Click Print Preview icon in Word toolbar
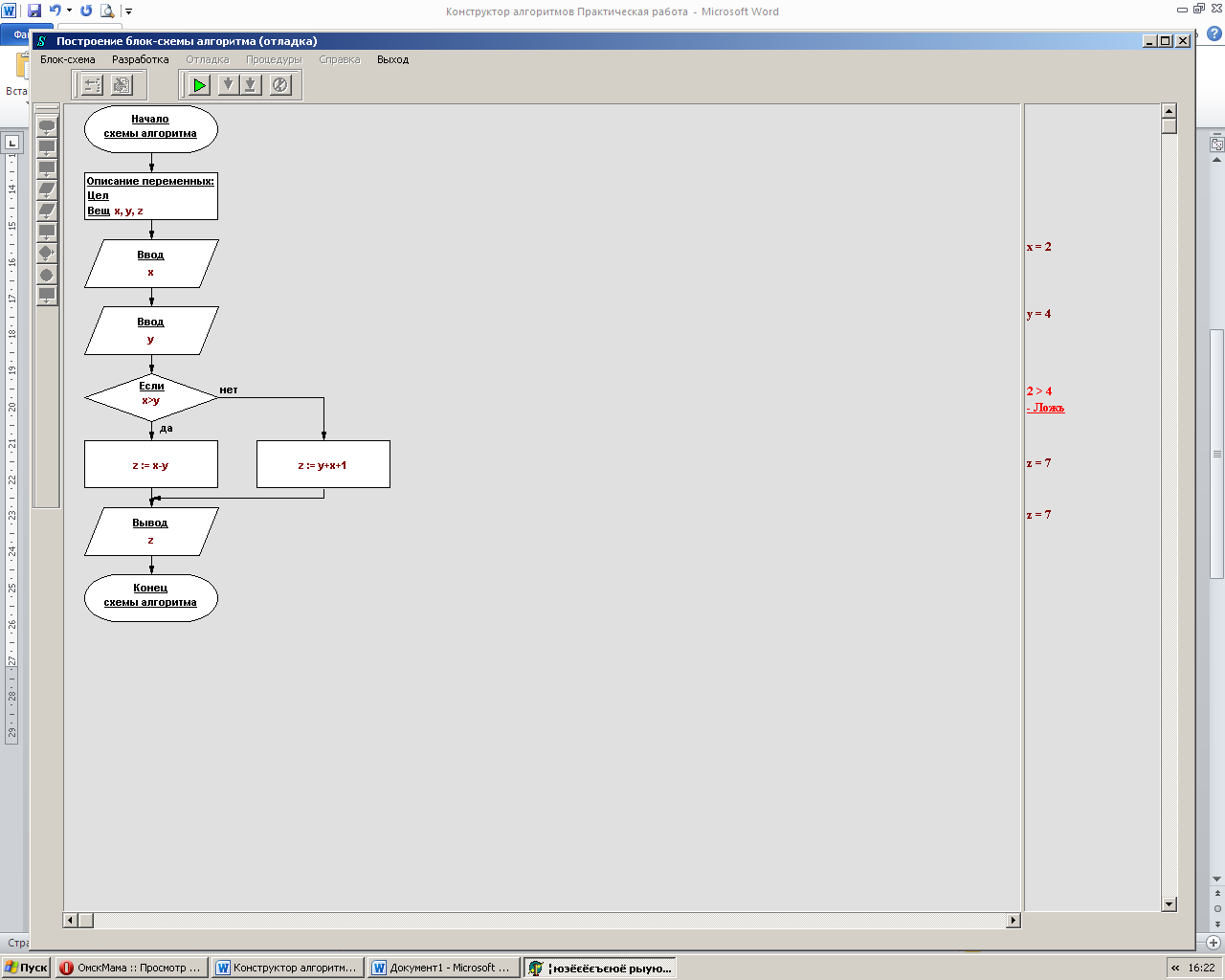Viewport: 1225px width, 980px height. (107, 11)
